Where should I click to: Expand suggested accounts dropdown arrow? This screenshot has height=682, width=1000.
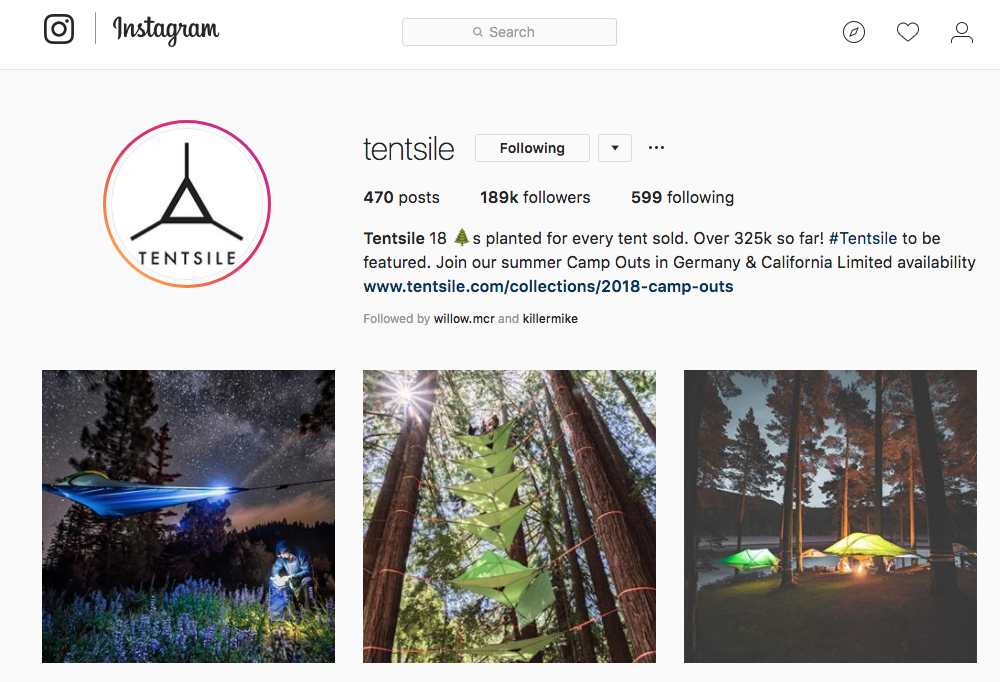(615, 148)
